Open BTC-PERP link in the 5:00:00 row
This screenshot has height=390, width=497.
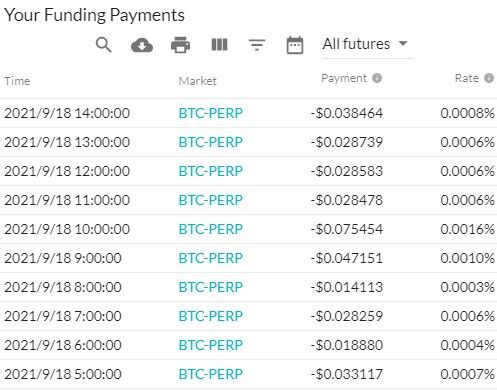pos(211,374)
